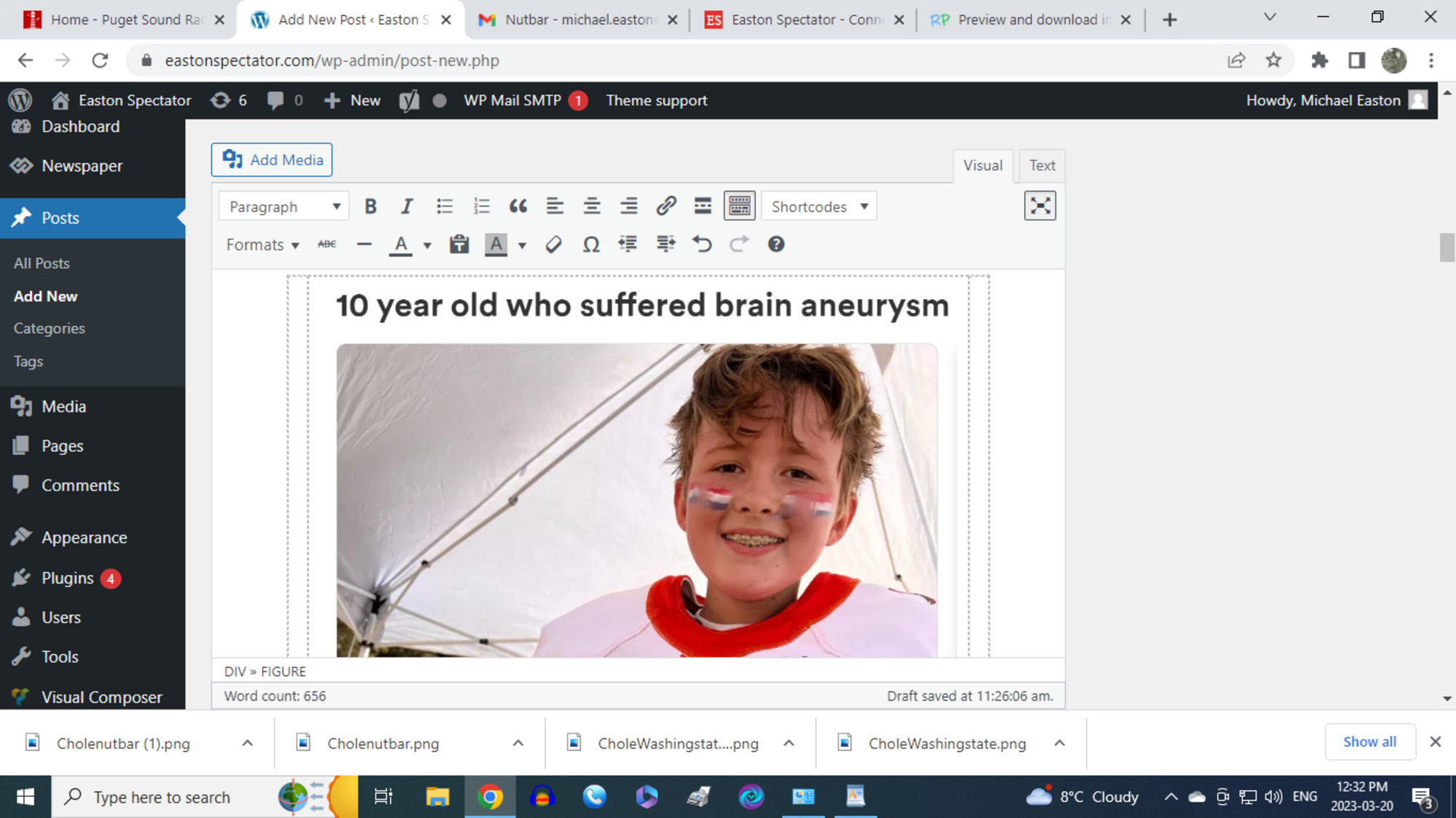Open the Formats dropdown menu
The image size is (1456, 818).
pos(262,245)
